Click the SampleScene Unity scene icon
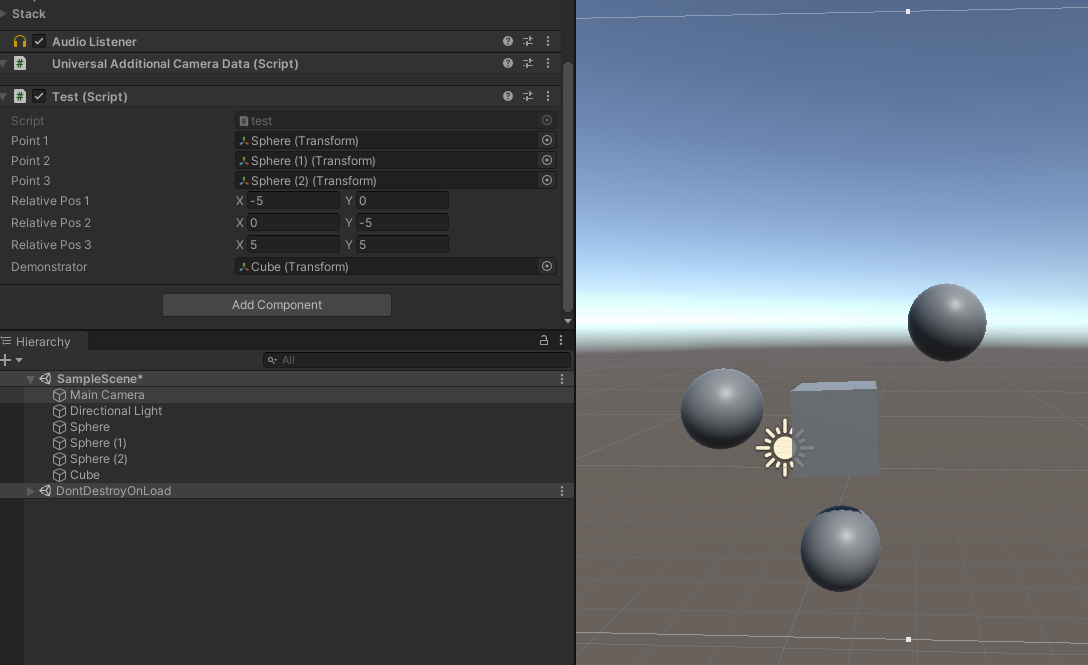This screenshot has width=1088, height=665. [x=45, y=378]
